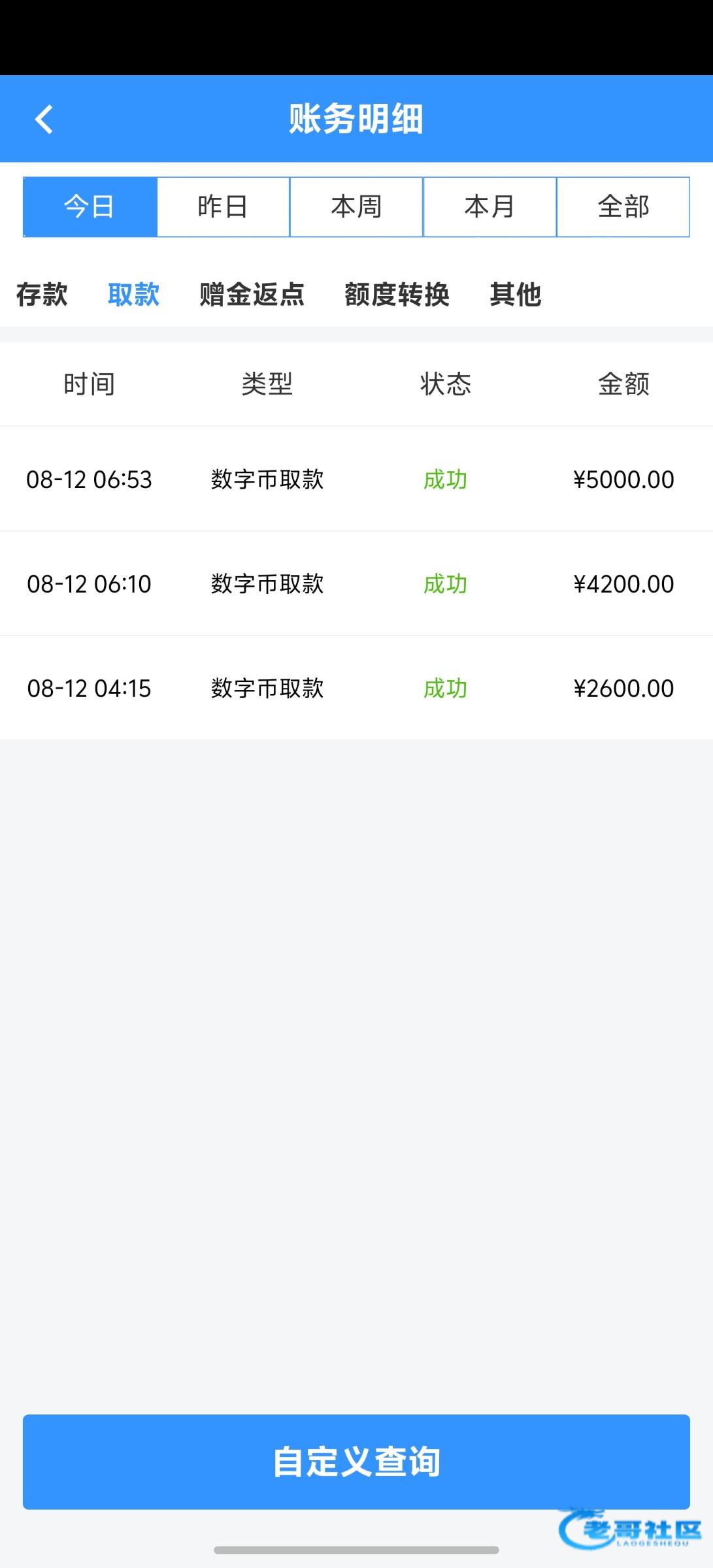Open the ¥4200.00 withdrawal record
Image resolution: width=713 pixels, height=1568 pixels.
356,583
